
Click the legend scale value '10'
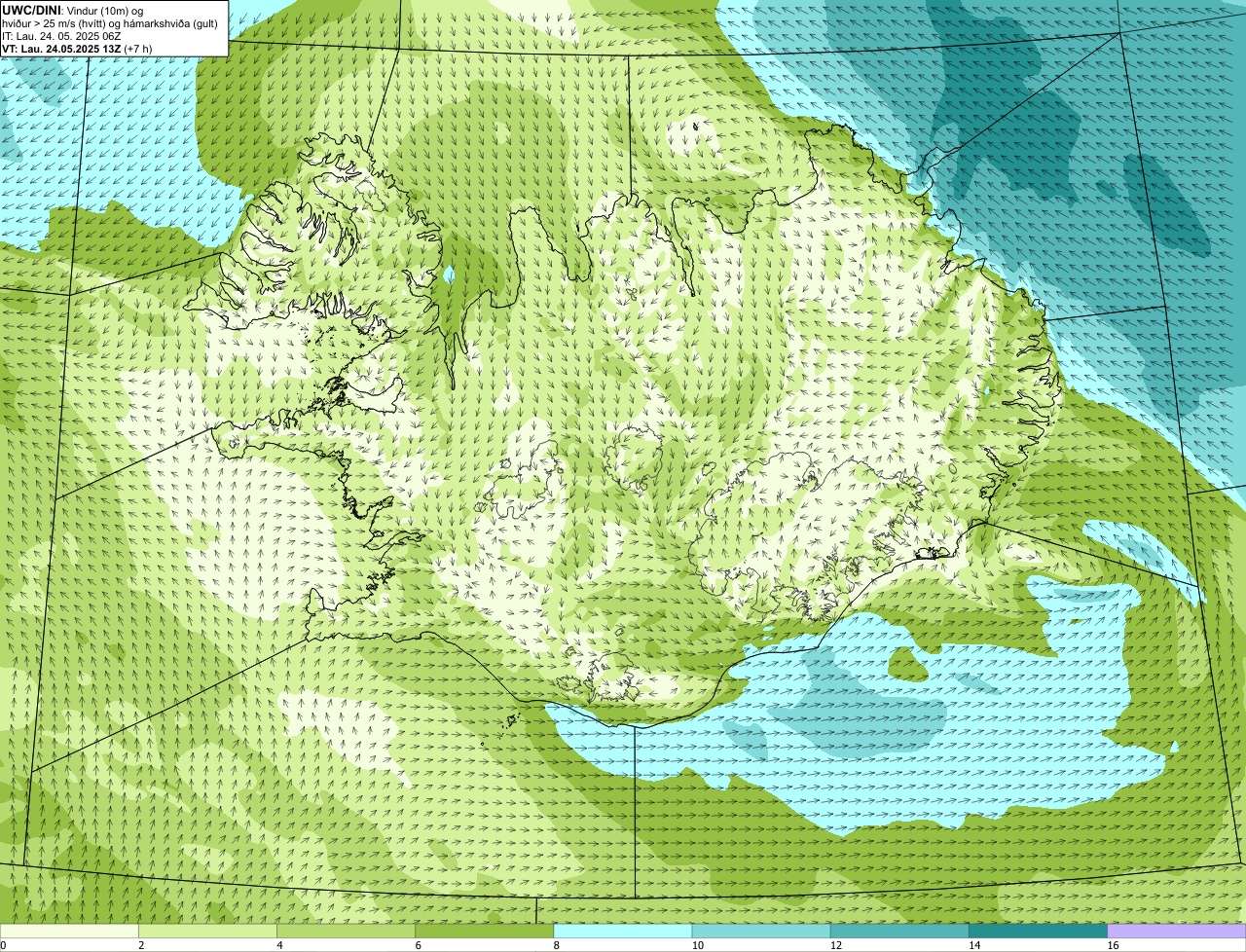coord(697,945)
